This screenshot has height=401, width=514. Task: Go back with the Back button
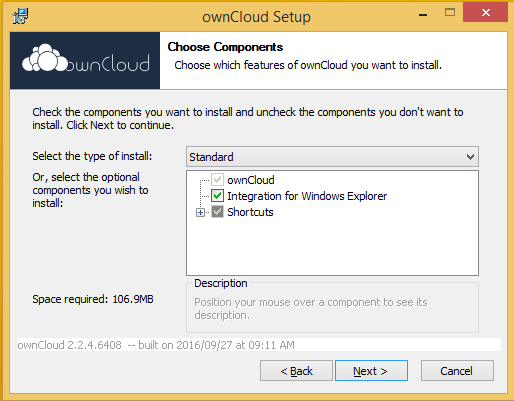pyautogui.click(x=296, y=371)
